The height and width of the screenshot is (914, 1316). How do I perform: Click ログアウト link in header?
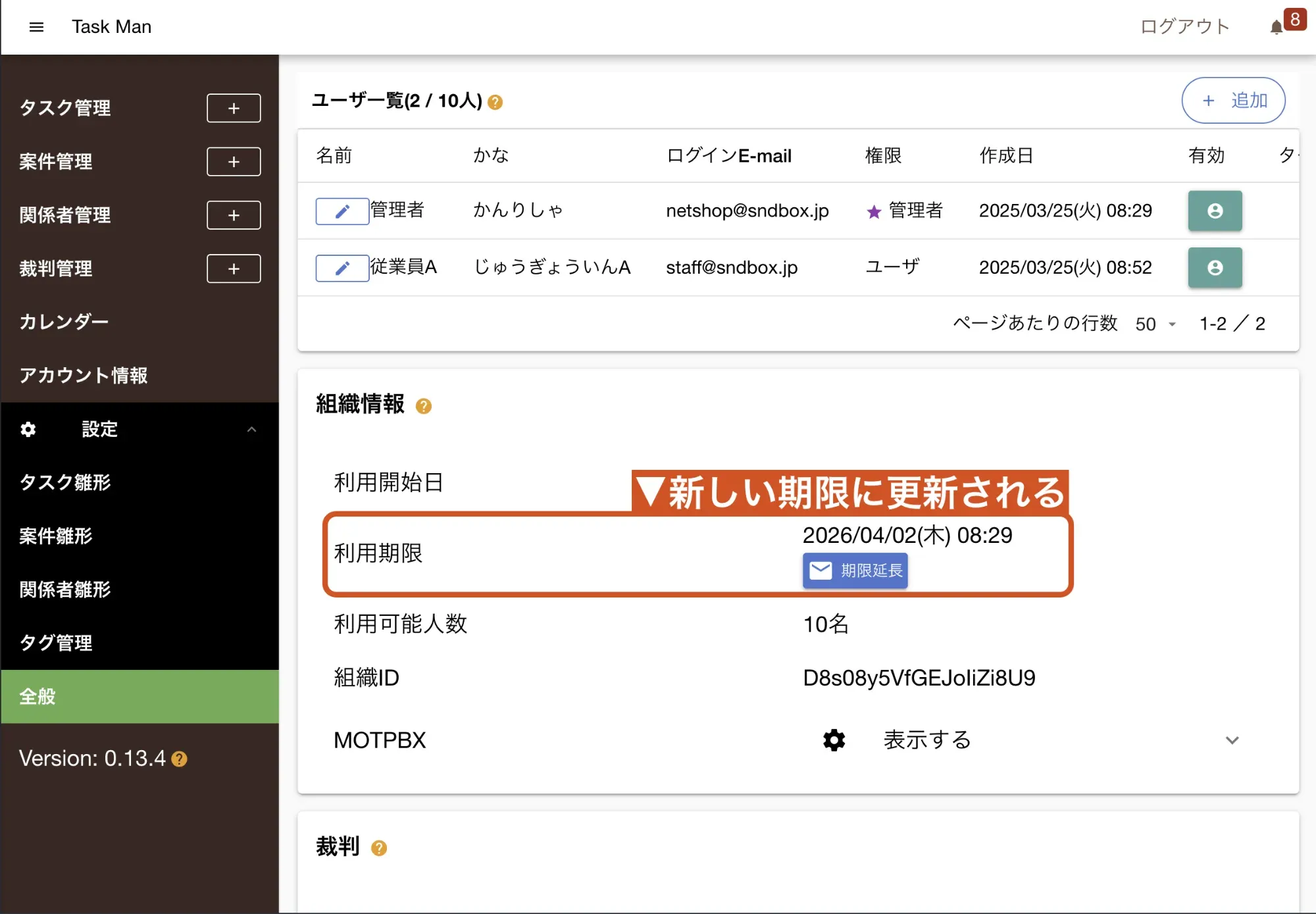pos(1184,27)
